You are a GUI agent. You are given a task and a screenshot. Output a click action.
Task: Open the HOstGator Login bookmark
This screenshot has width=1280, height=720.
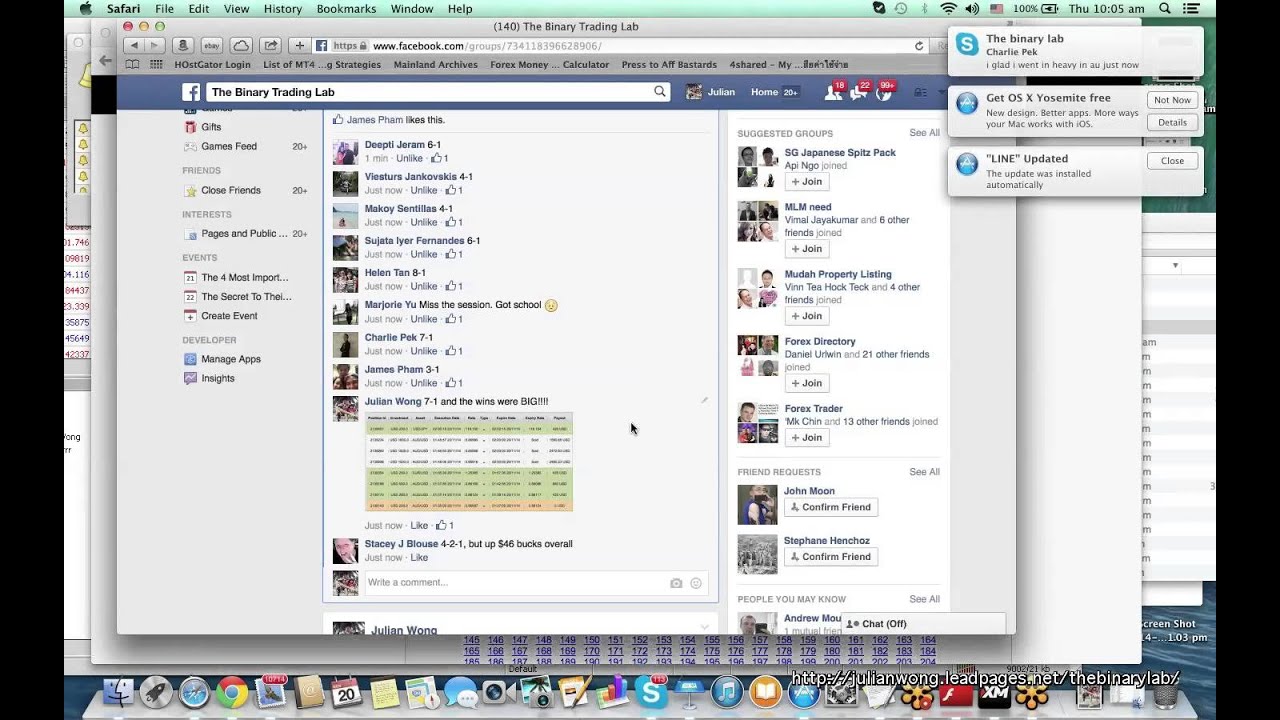click(x=212, y=64)
